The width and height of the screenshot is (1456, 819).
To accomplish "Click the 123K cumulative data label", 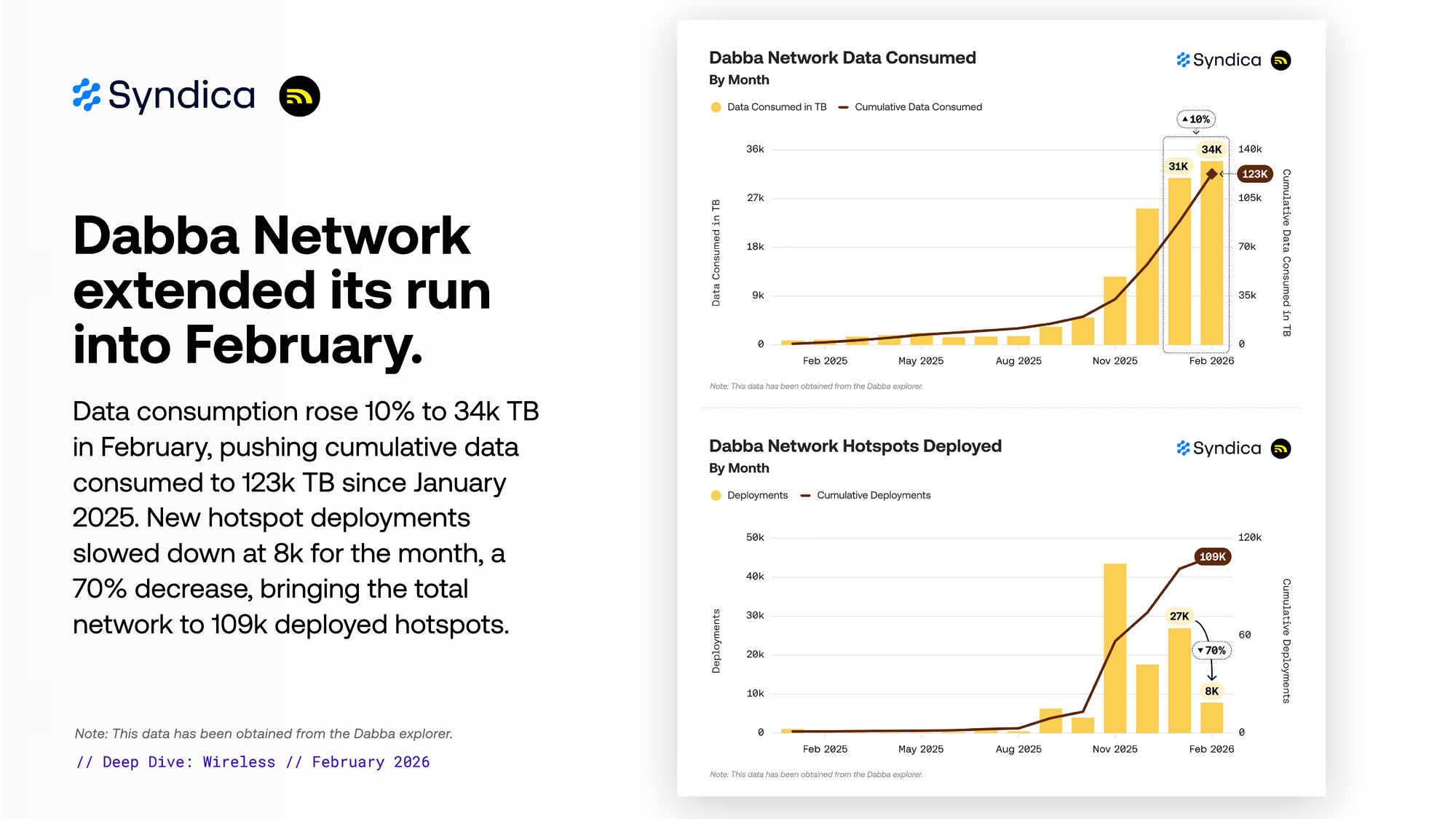I will coord(1254,174).
